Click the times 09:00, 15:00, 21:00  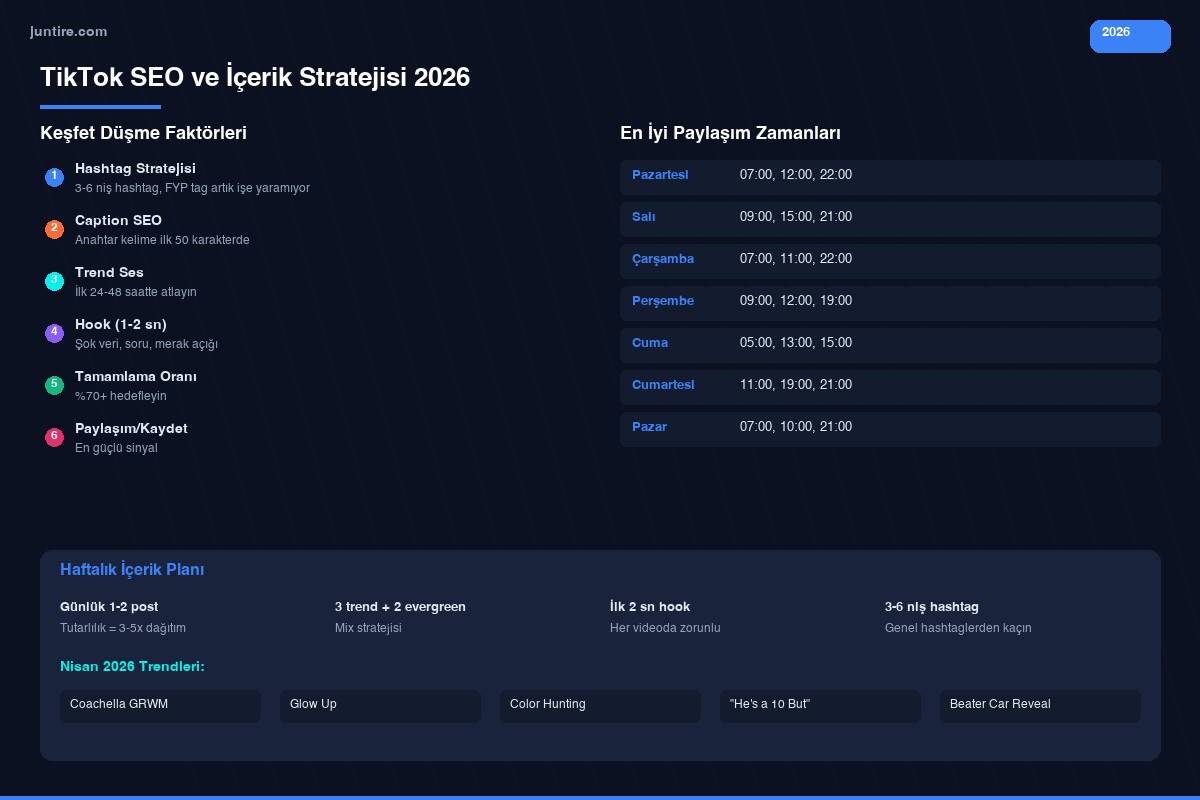coord(796,218)
